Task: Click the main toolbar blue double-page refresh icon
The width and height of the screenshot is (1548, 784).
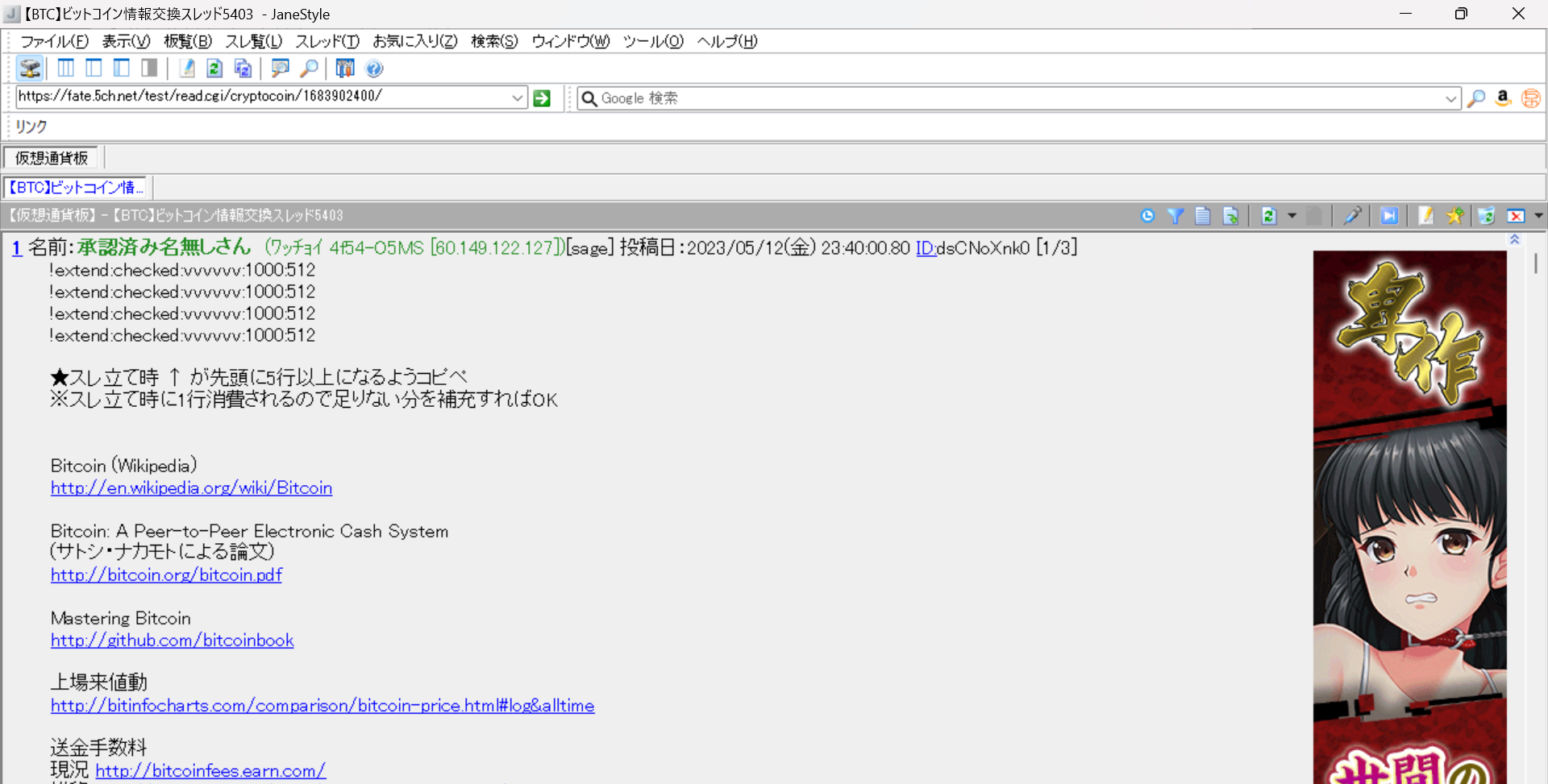Action: pos(243,68)
